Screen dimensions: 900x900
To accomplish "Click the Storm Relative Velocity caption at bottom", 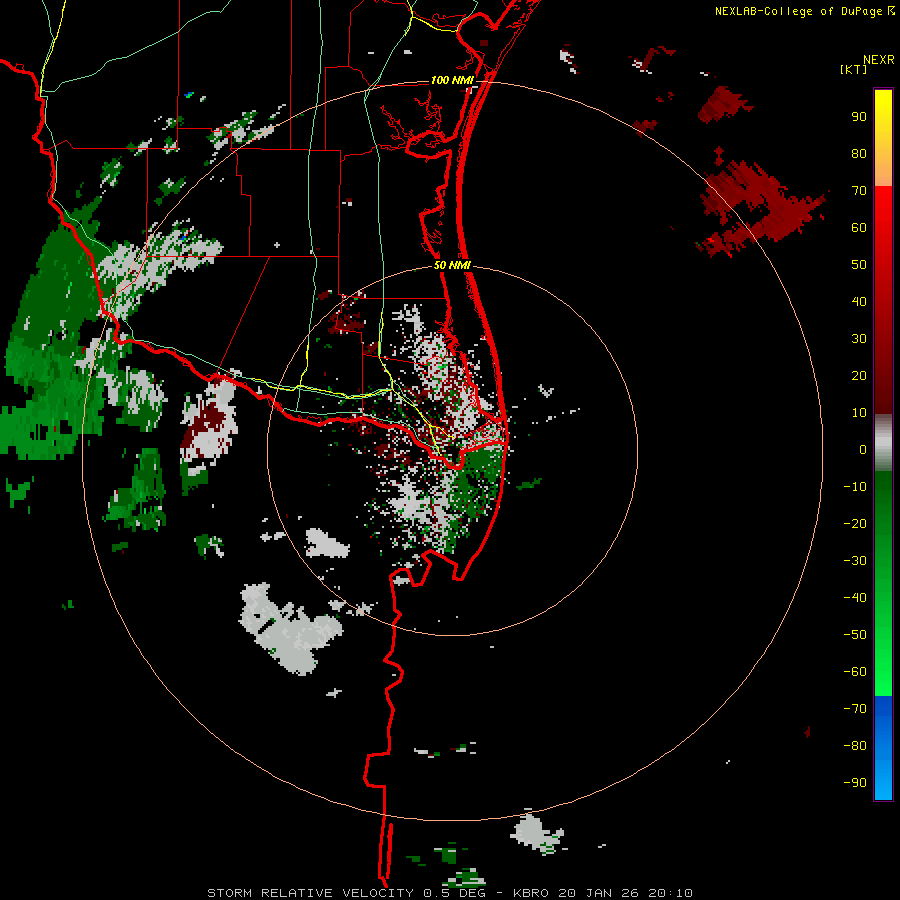I will click(449, 893).
